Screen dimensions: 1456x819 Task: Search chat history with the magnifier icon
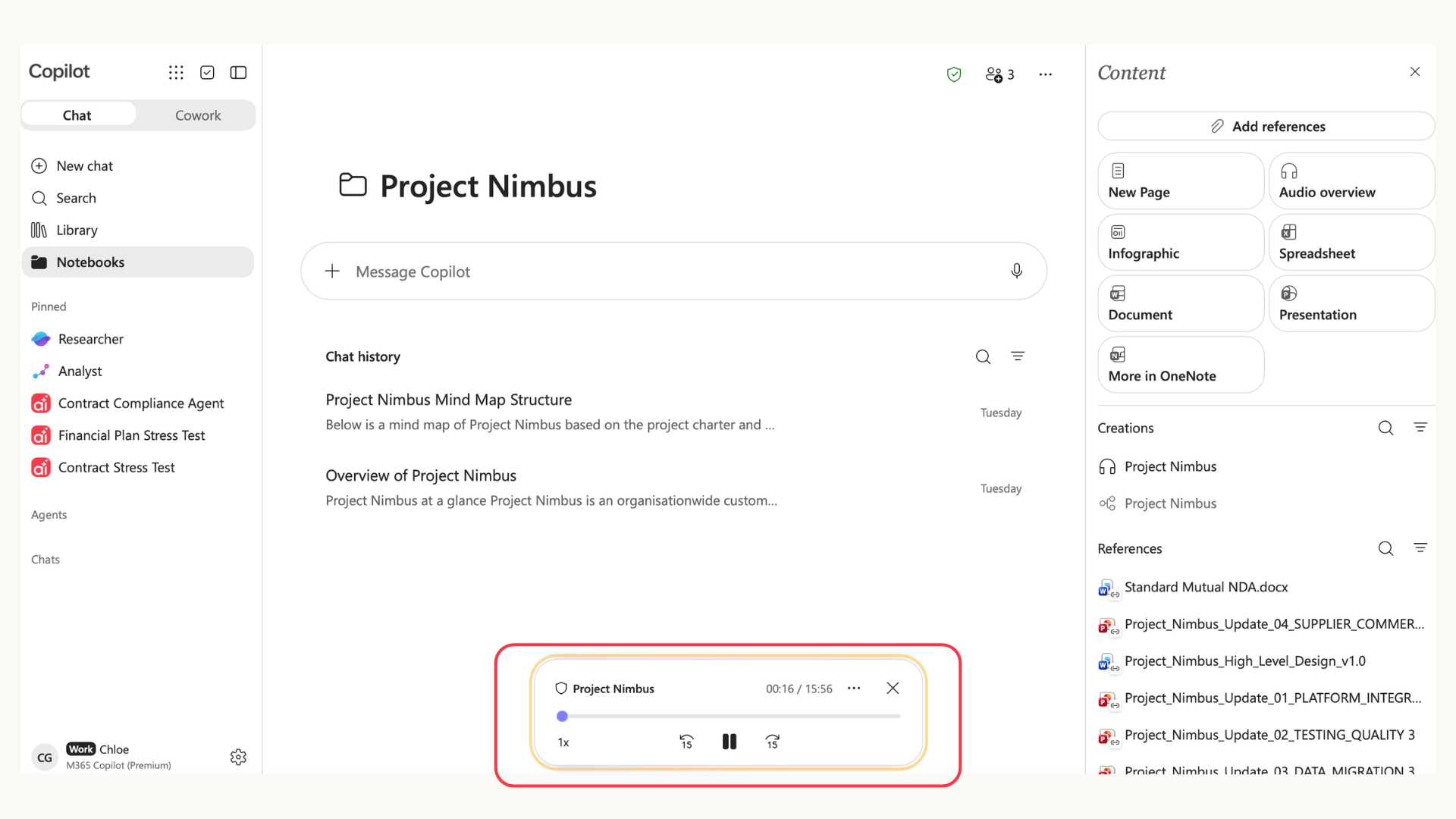[983, 356]
